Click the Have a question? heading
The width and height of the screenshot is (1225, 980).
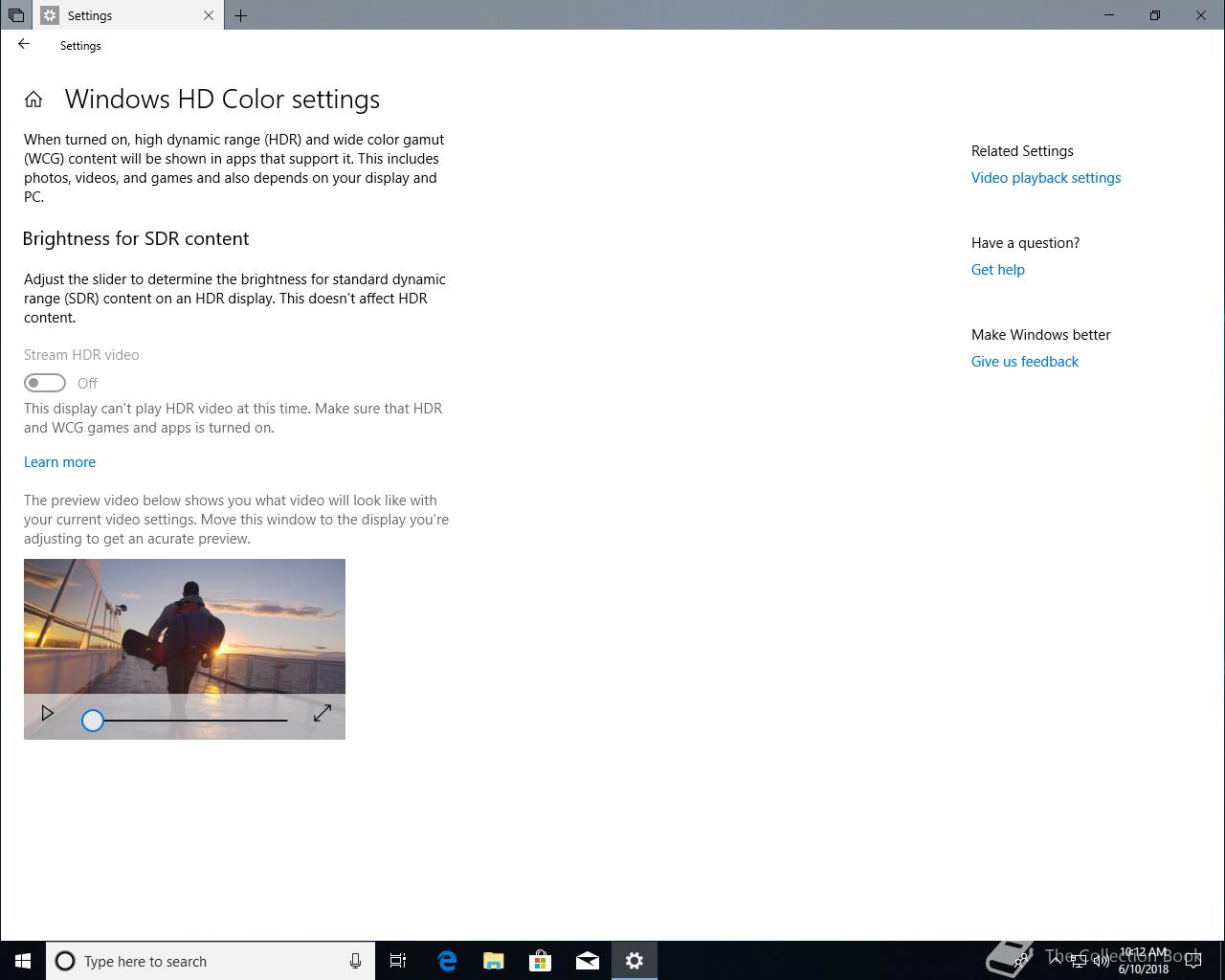point(1025,243)
